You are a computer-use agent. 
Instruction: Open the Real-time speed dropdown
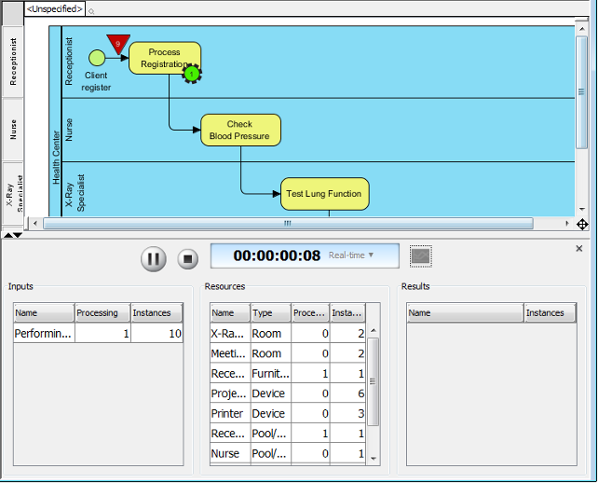point(351,255)
